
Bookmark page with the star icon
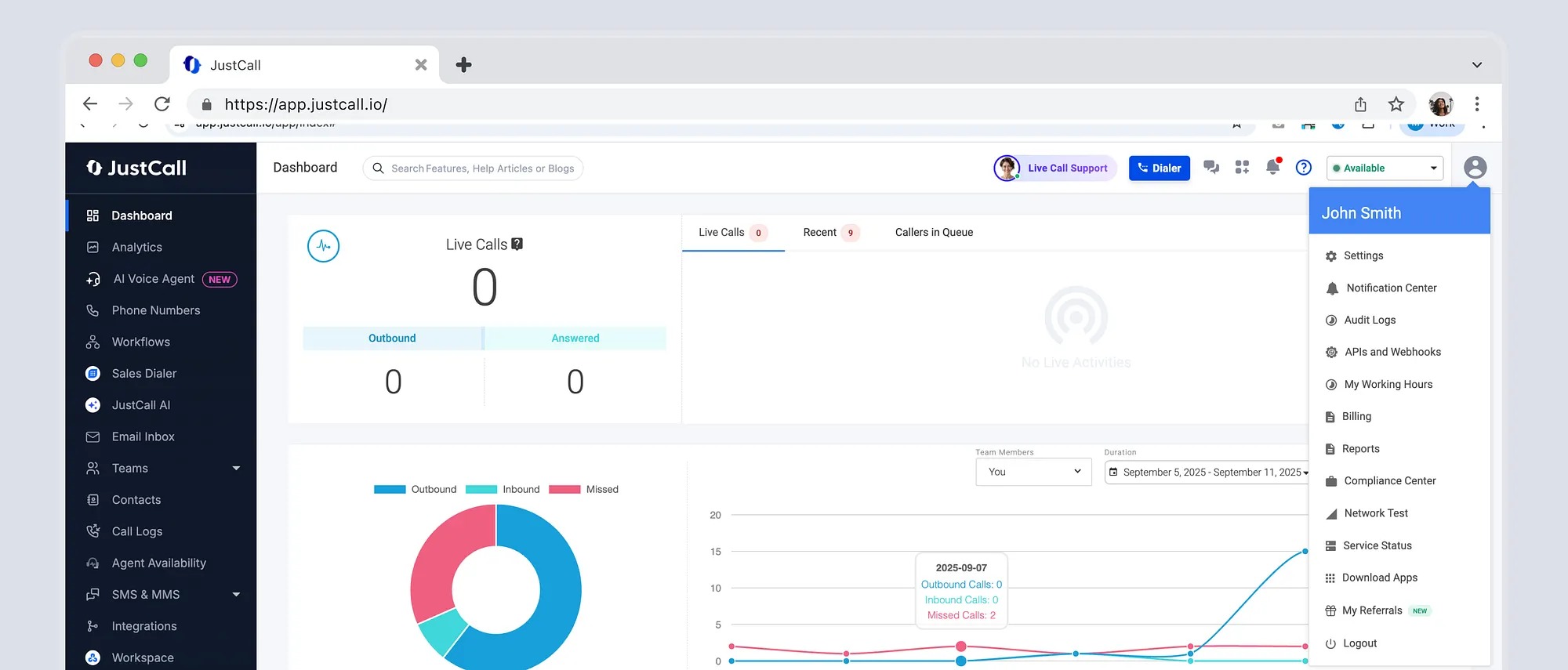click(1396, 104)
